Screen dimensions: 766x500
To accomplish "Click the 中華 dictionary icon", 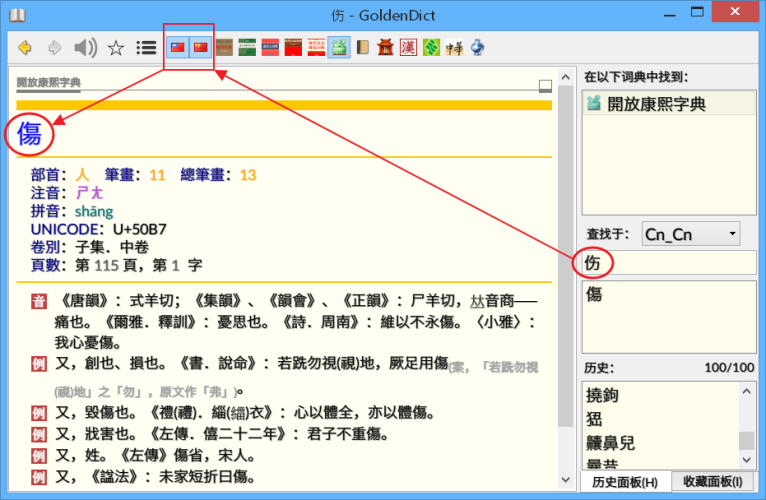I will (x=454, y=48).
